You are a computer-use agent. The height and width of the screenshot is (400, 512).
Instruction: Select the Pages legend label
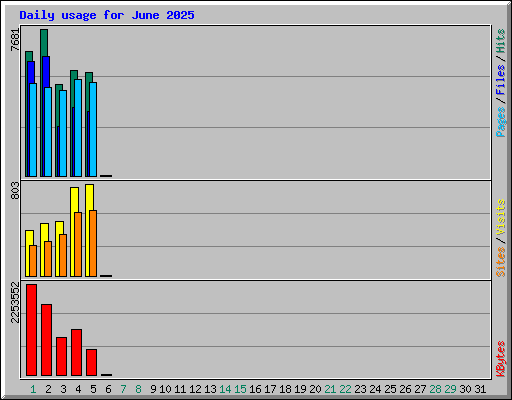[500, 122]
